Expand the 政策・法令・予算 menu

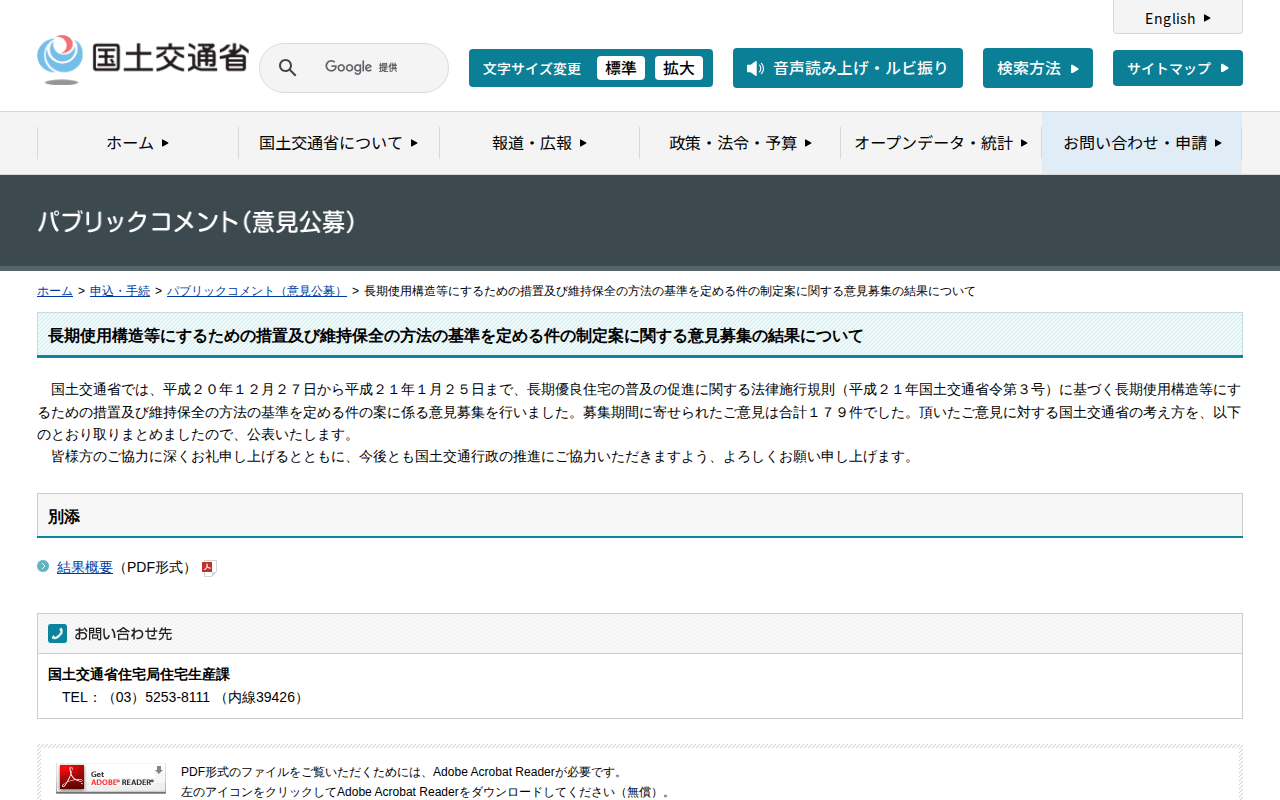[x=739, y=143]
